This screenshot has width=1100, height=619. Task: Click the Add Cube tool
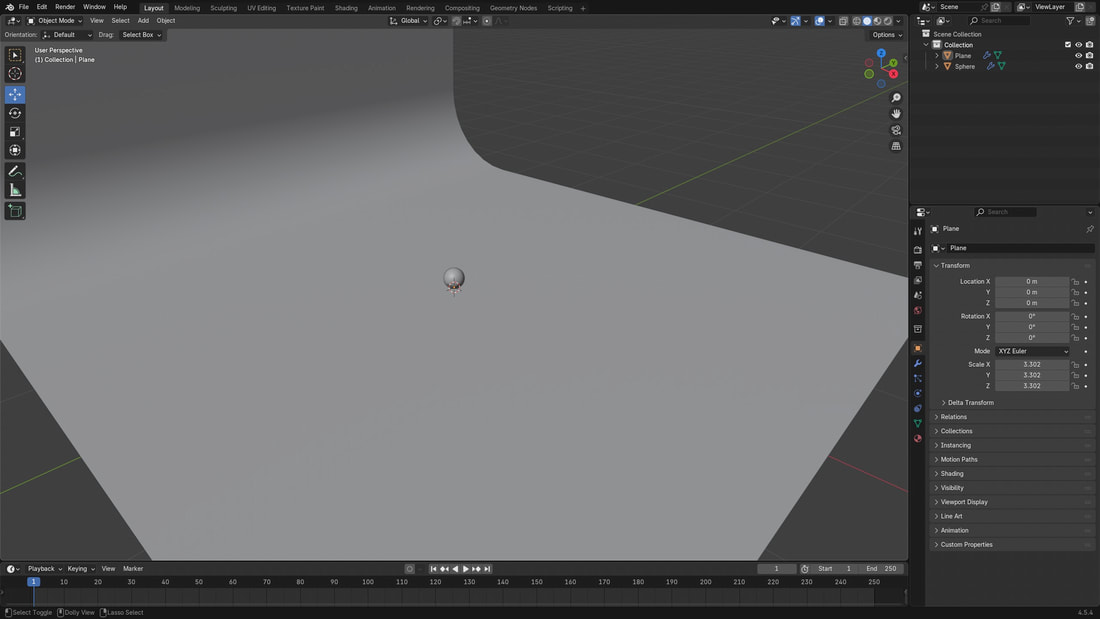(x=15, y=211)
